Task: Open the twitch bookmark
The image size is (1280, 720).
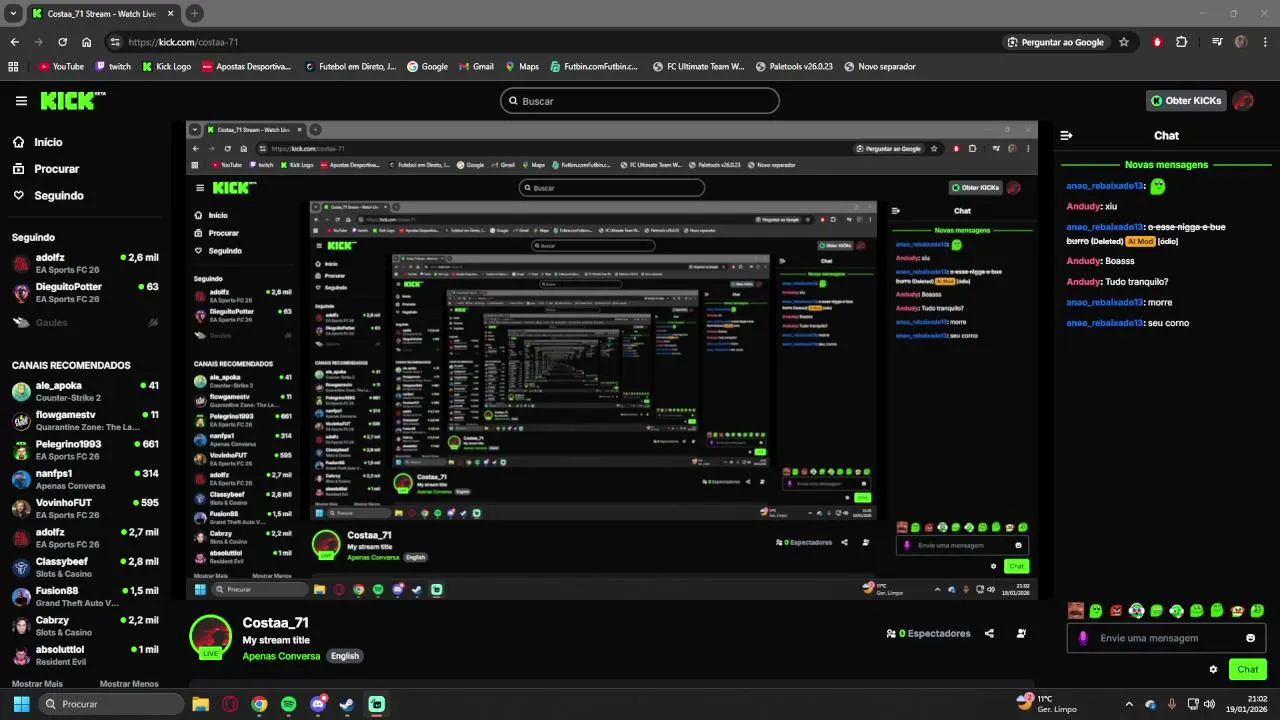Action: [x=113, y=67]
